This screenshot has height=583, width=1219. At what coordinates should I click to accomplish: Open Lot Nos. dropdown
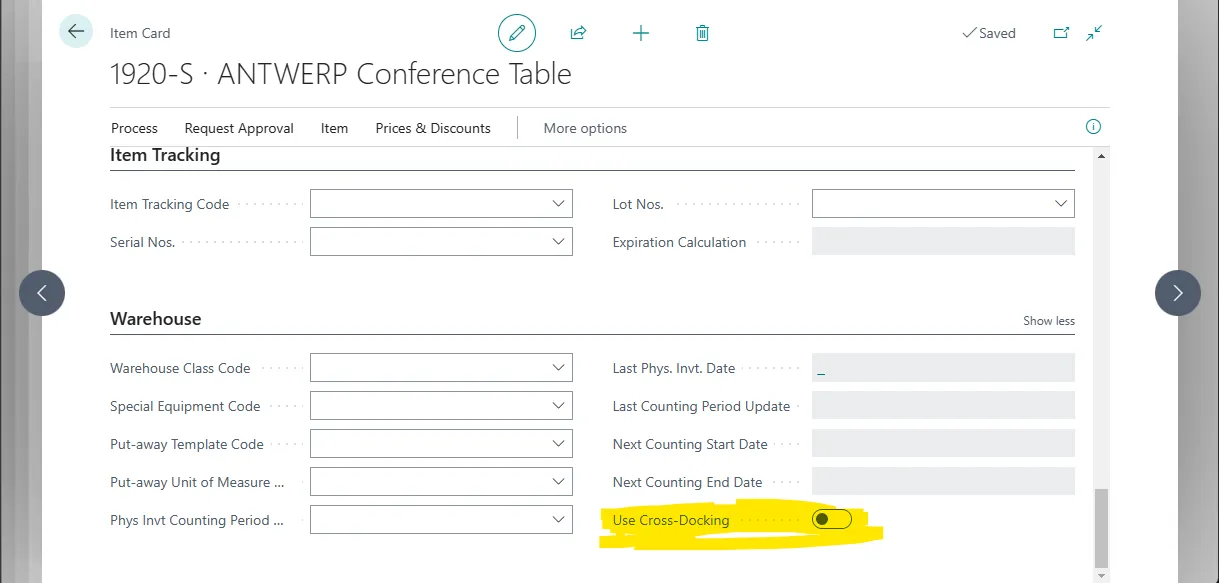(1061, 204)
